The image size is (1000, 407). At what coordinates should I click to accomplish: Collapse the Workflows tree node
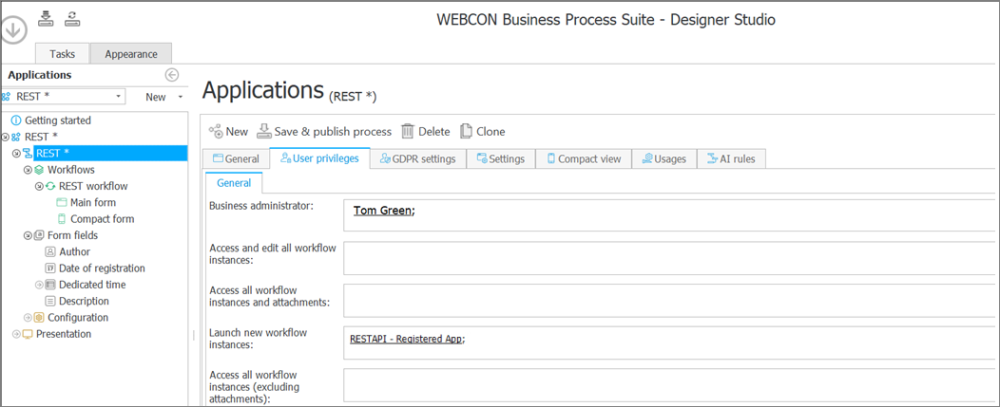(x=28, y=170)
